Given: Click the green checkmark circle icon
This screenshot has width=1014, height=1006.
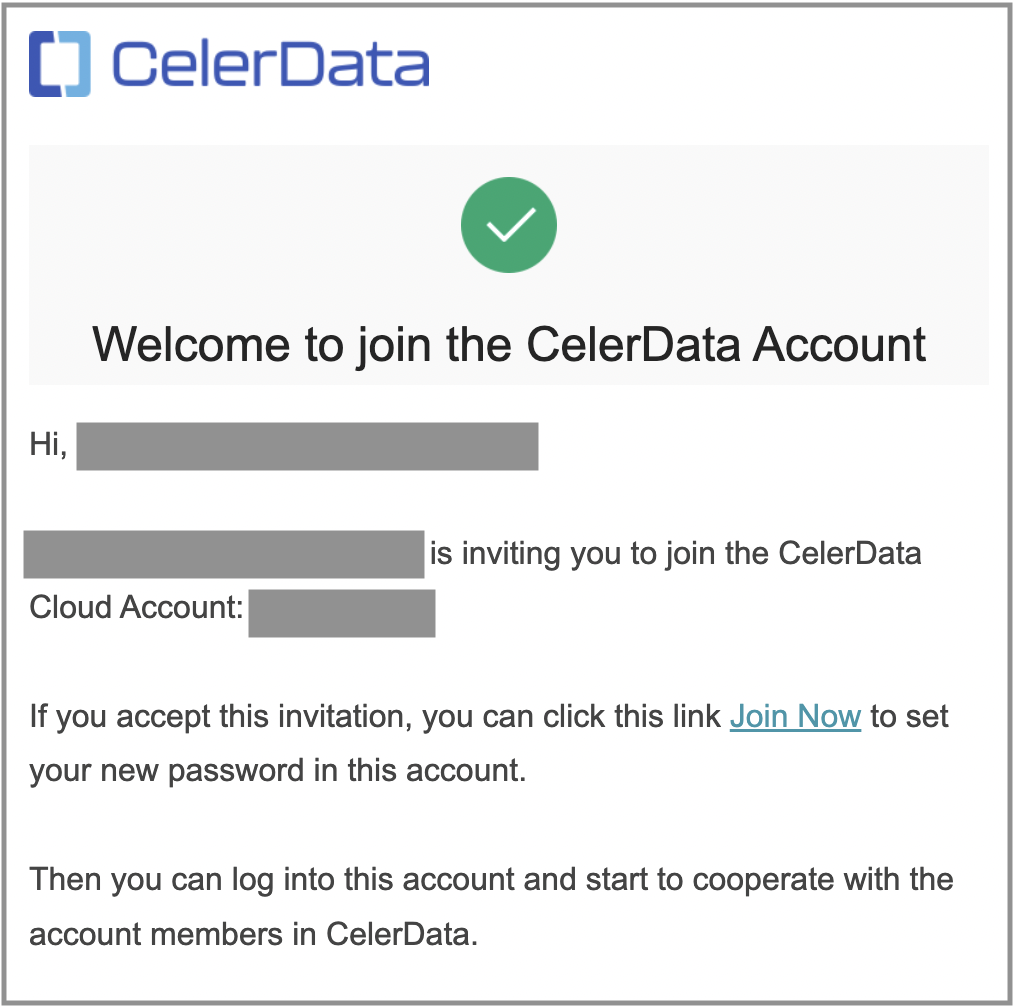Looking at the screenshot, I should (508, 227).
